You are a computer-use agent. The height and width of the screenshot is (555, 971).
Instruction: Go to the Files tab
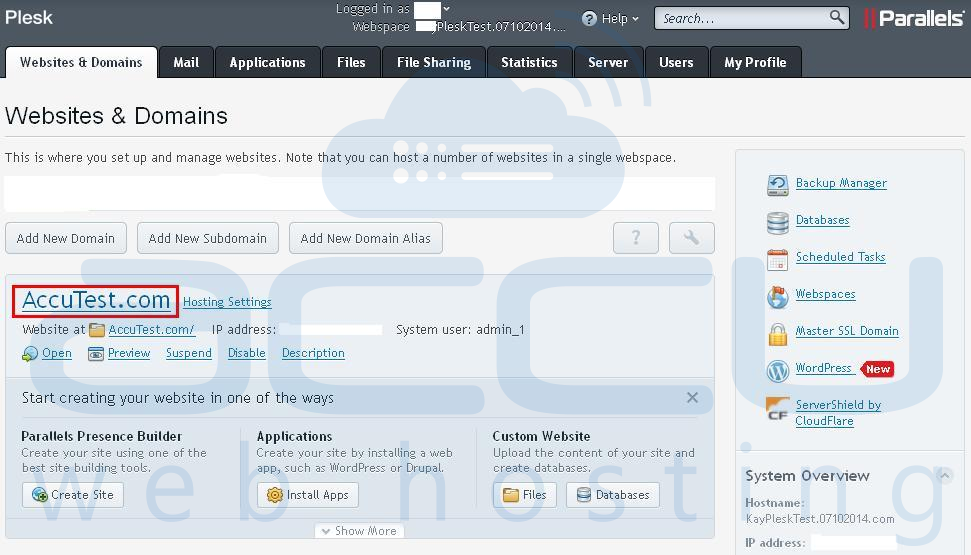[x=351, y=62]
